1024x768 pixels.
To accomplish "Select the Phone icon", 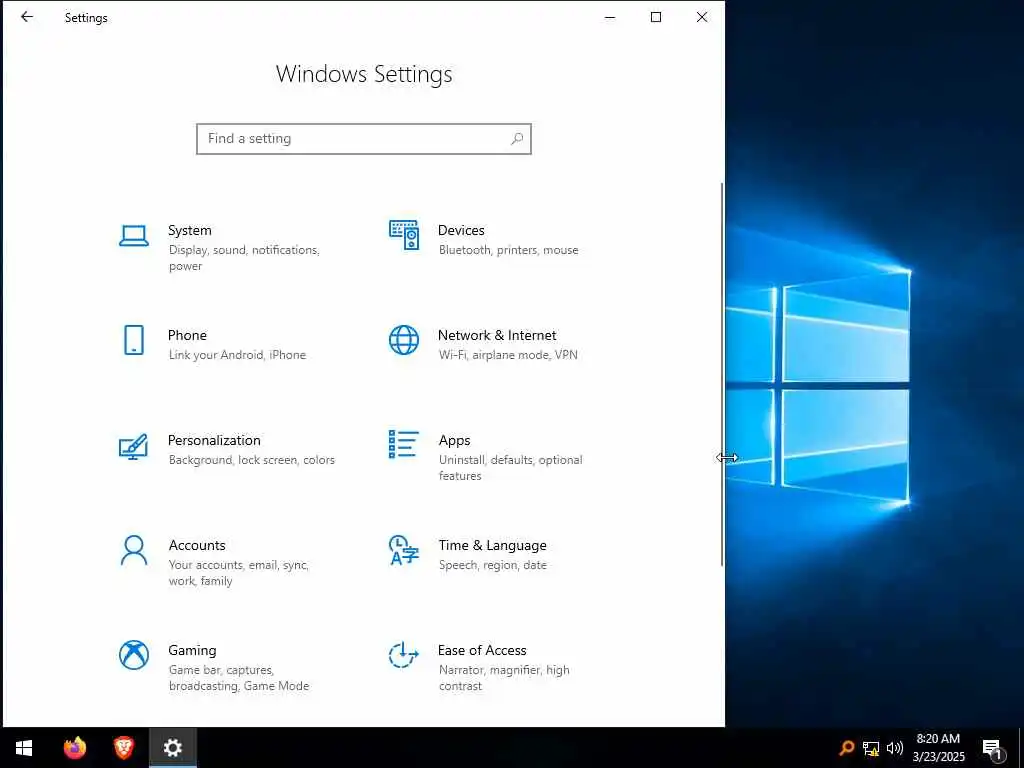I will pos(134,340).
